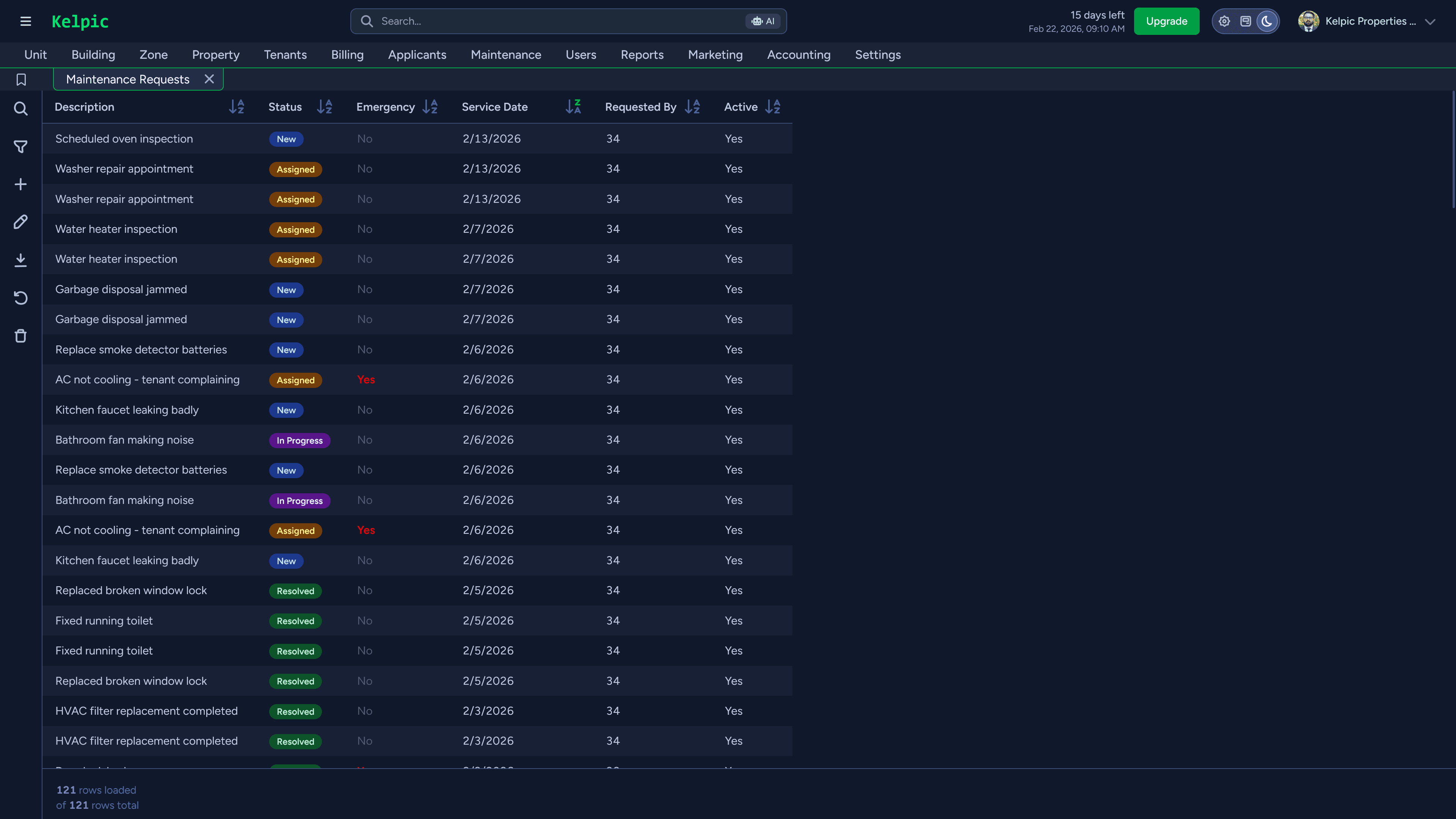Image resolution: width=1456 pixels, height=819 pixels.
Task: Click the add new record plus icon
Action: (x=20, y=183)
